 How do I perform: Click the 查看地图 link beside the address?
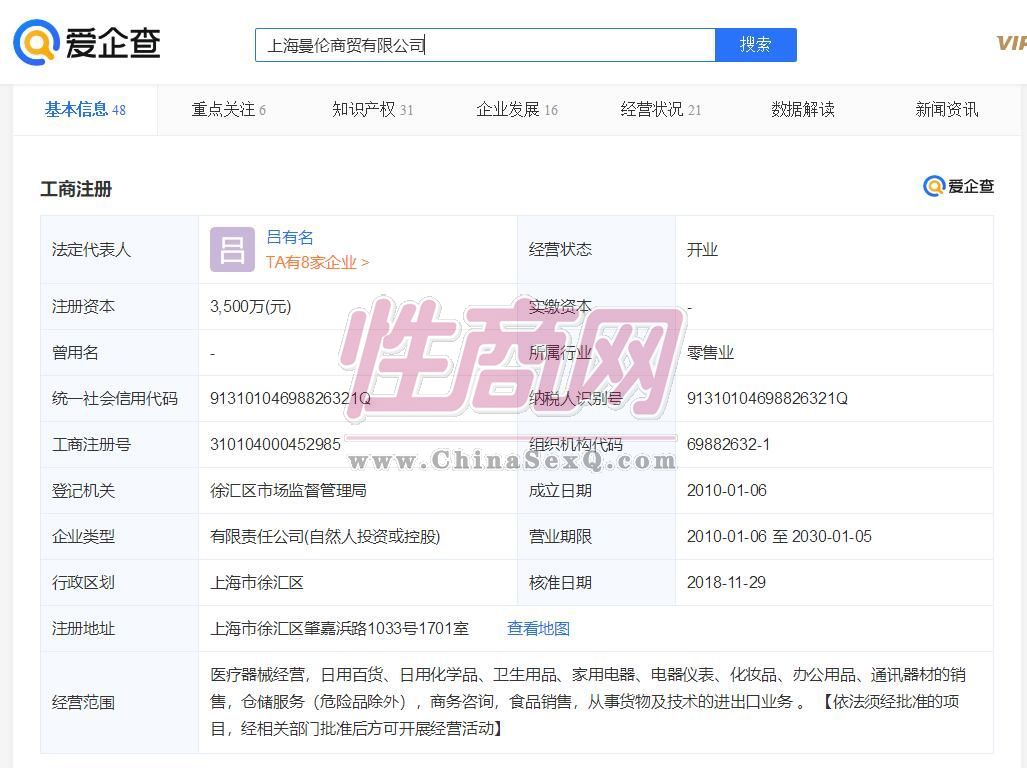point(538,628)
